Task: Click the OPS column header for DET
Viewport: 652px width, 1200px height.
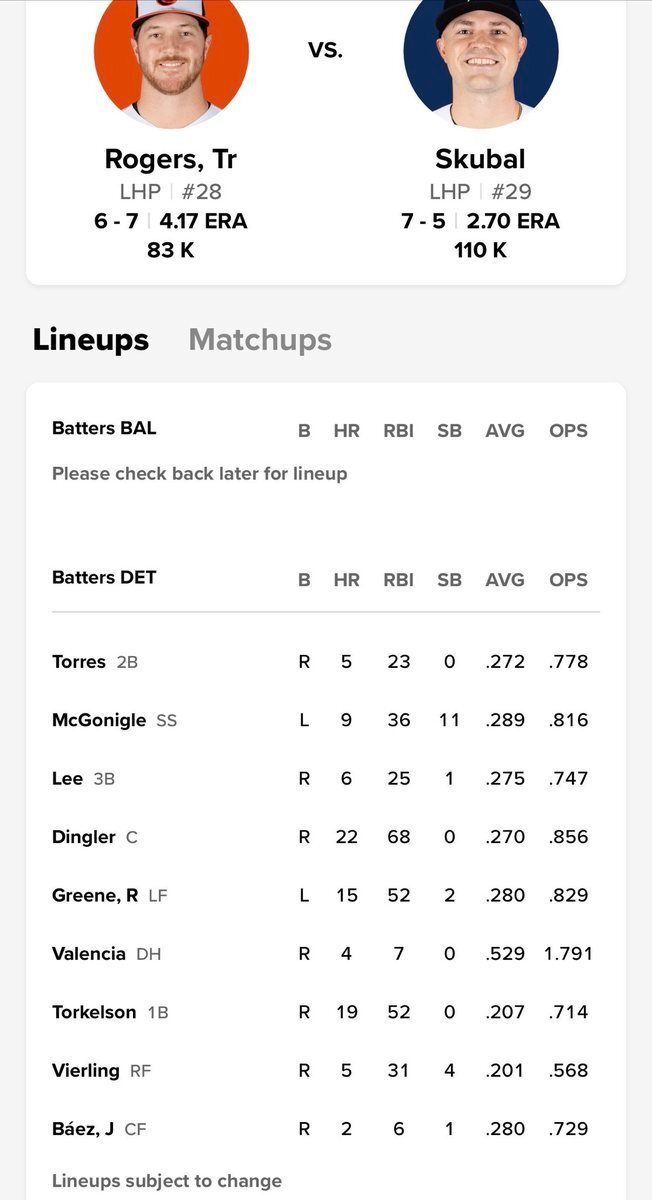Action: [x=568, y=580]
